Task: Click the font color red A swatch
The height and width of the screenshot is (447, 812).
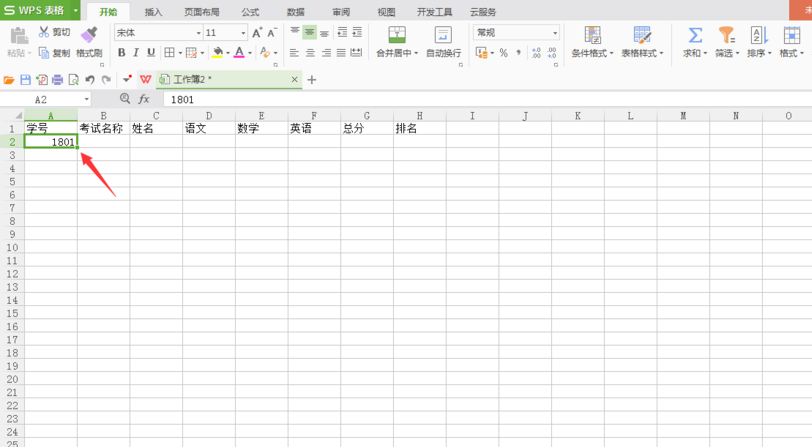Action: point(238,53)
